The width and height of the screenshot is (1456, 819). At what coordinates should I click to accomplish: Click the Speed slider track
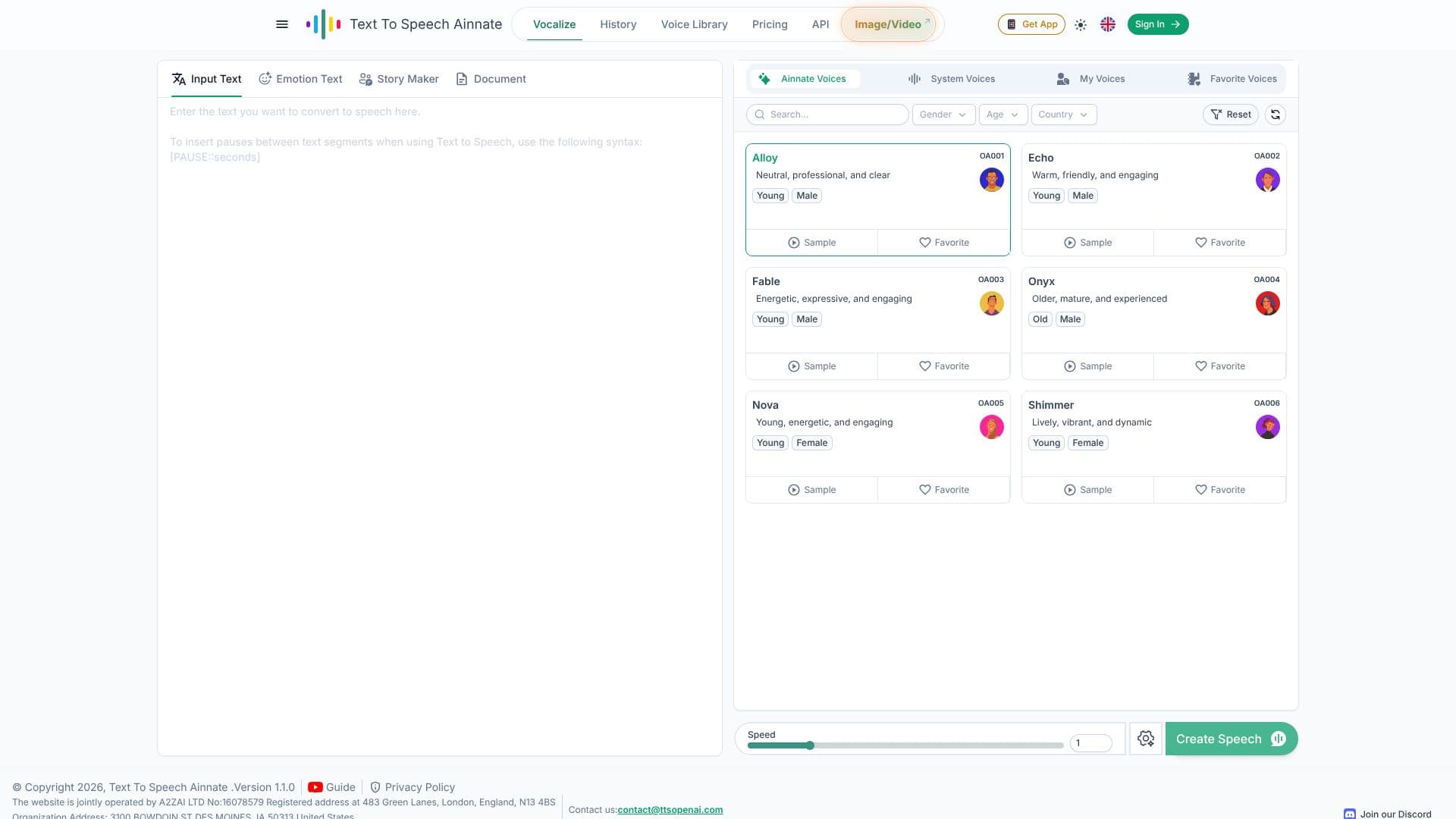click(905, 745)
